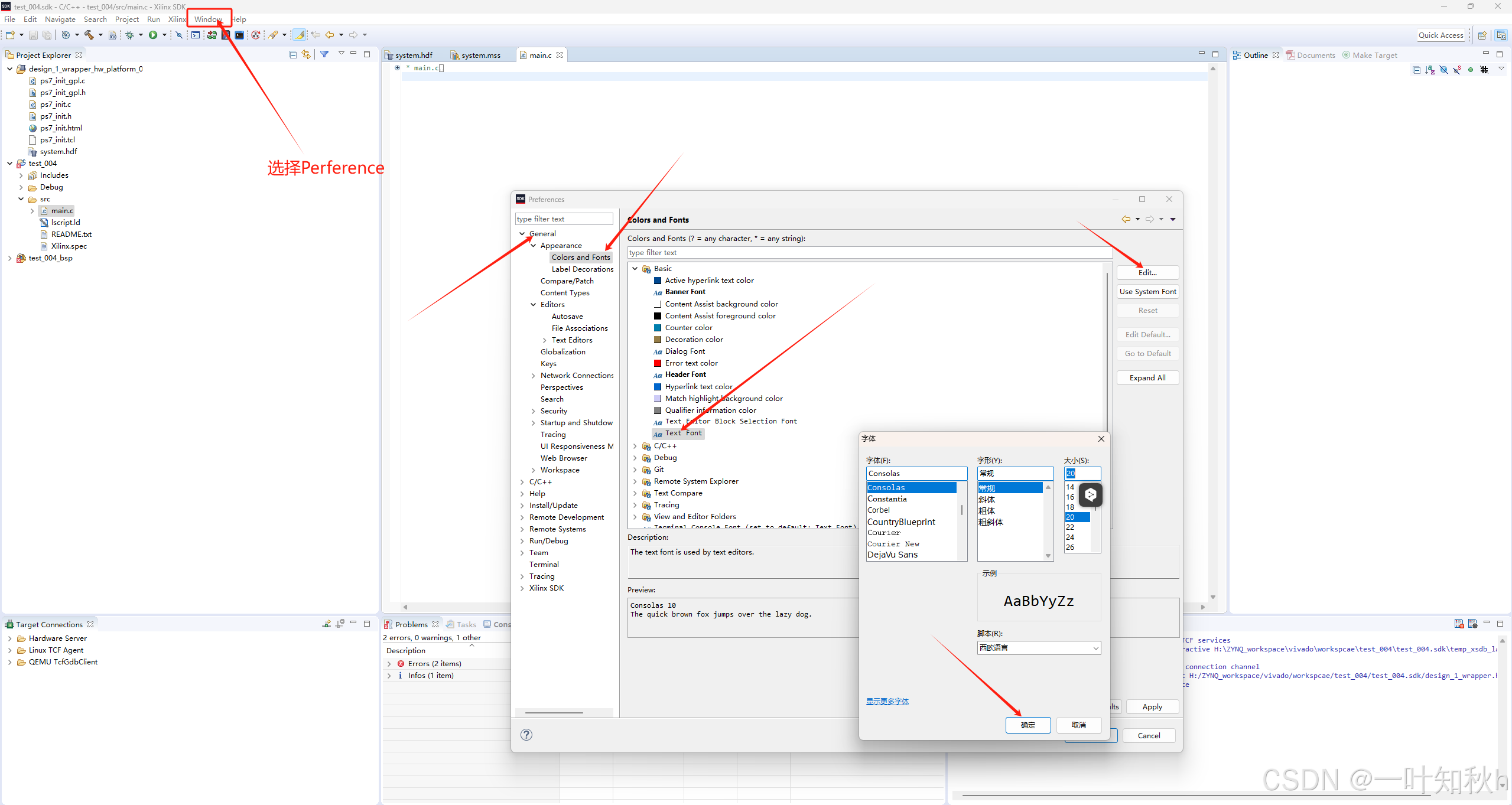Collapse the Basic category in Colors and Fonts
This screenshot has width=1512, height=805.
click(635, 269)
